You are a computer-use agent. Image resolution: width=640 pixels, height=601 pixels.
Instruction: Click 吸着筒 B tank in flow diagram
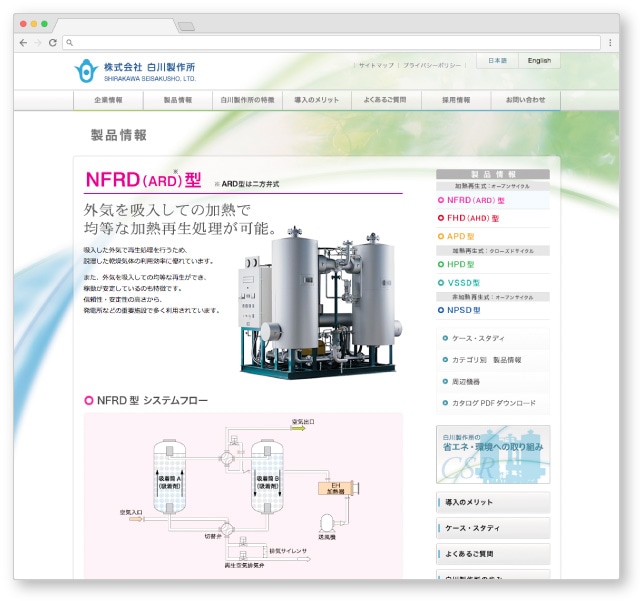(267, 476)
